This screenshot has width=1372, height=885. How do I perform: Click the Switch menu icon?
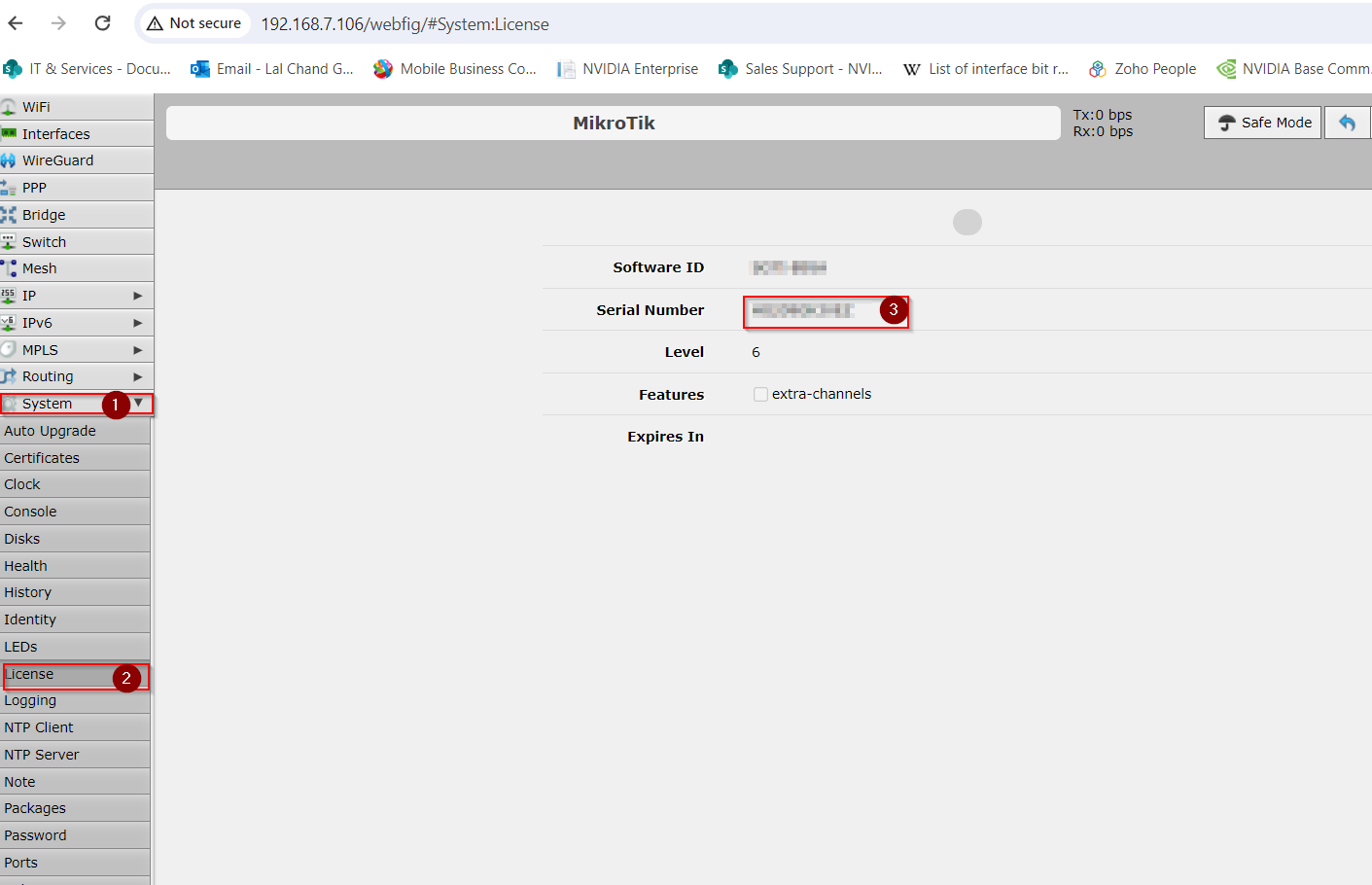[9, 242]
